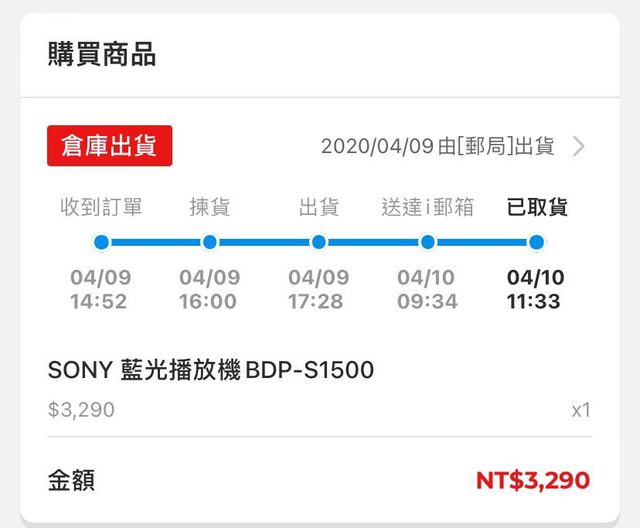Click the 04/09 14:52 timestamp
Viewport: 640px width, 528px height.
click(x=100, y=289)
